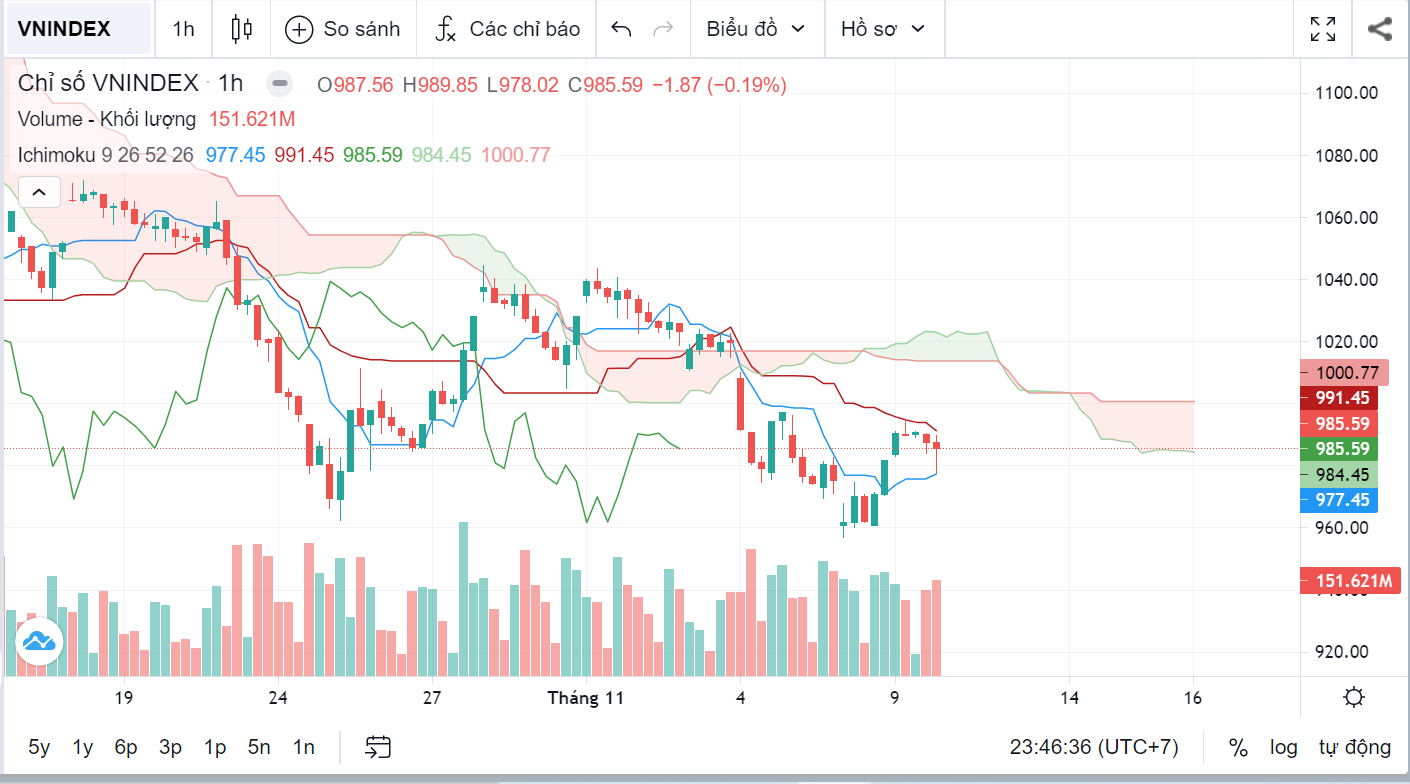This screenshot has width=1410, height=784.
Task: Click the 151.621M volume axis label
Action: (x=1350, y=581)
